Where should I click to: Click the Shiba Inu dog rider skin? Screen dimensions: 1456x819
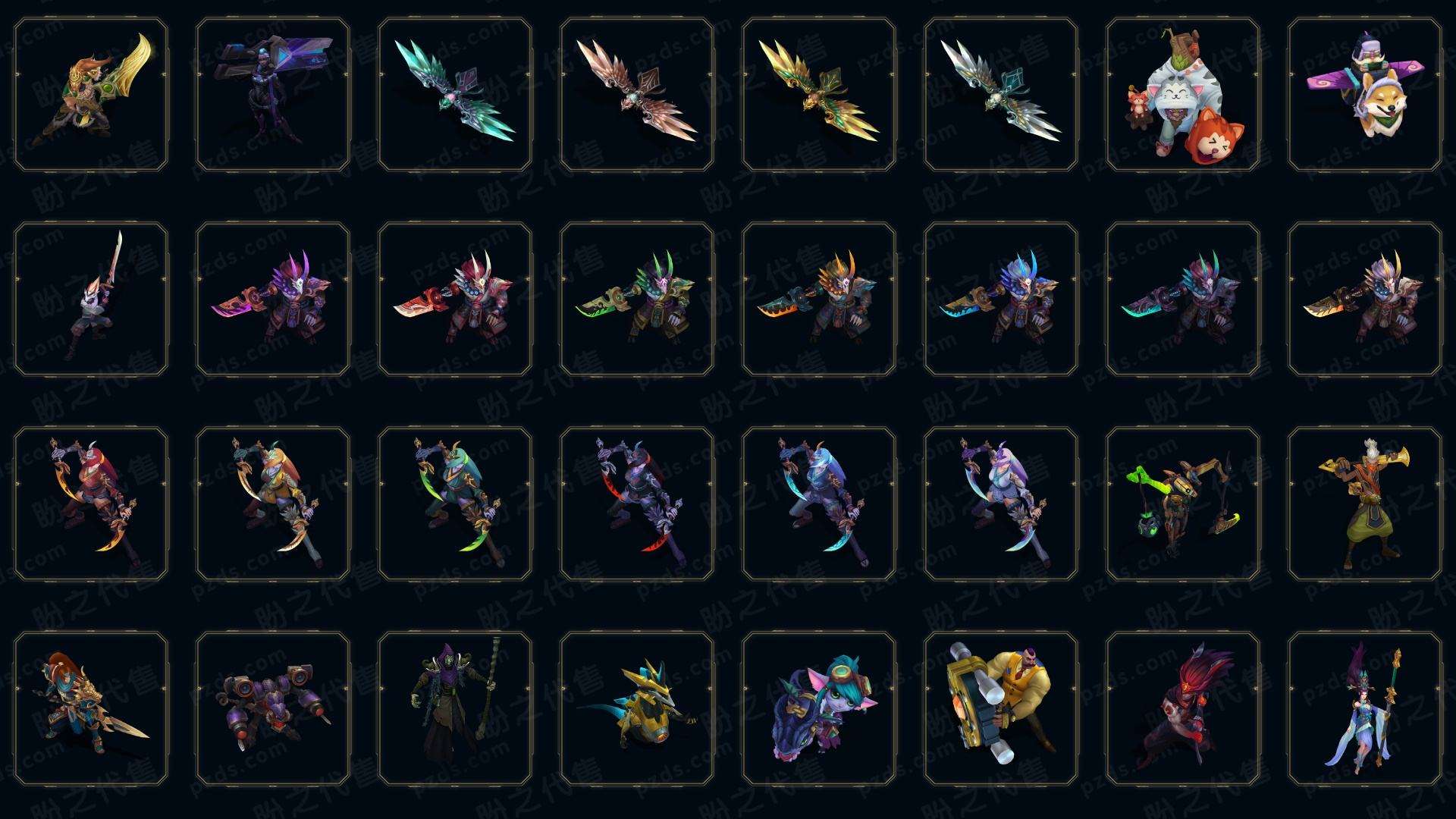point(1365,95)
